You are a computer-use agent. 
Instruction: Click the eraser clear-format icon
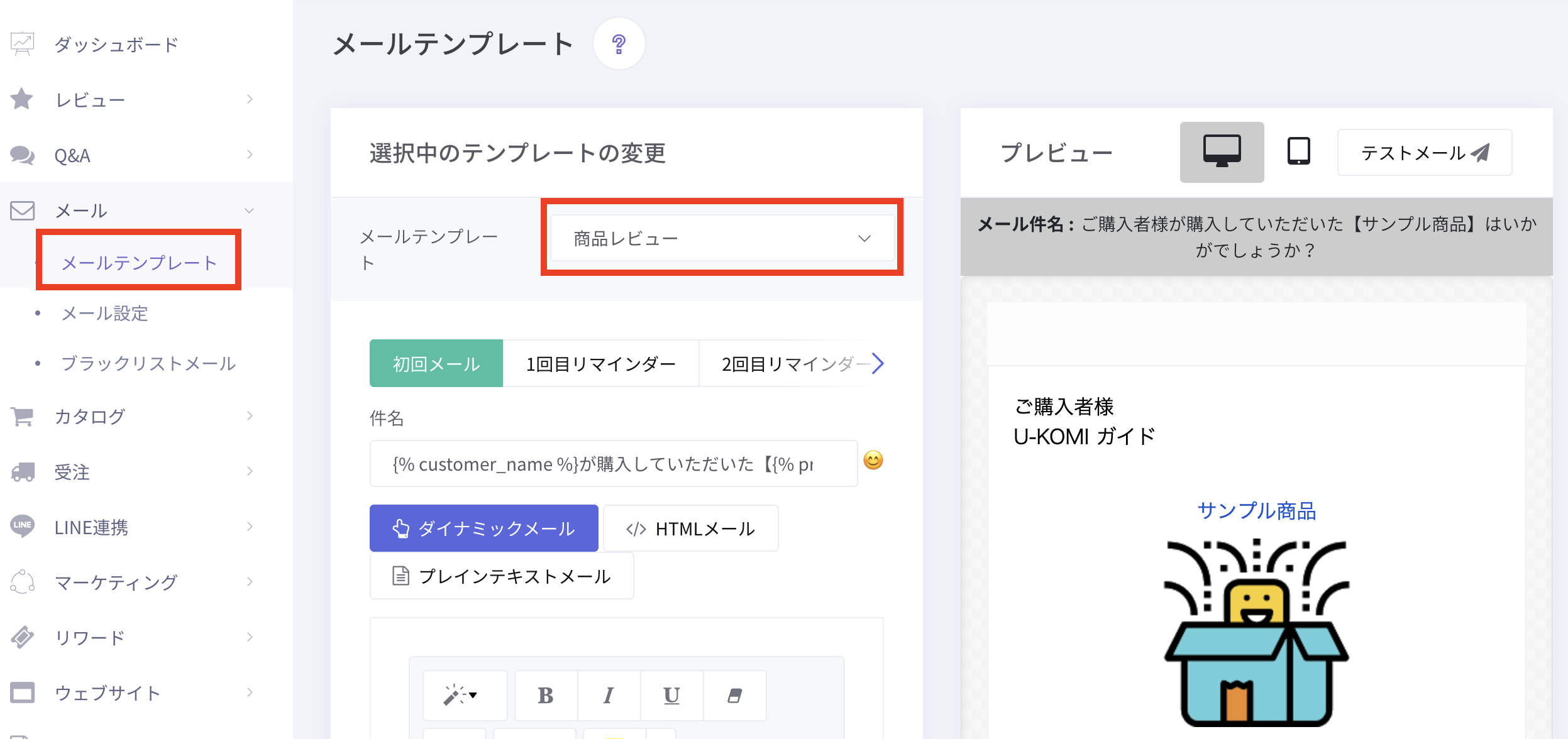pos(734,695)
